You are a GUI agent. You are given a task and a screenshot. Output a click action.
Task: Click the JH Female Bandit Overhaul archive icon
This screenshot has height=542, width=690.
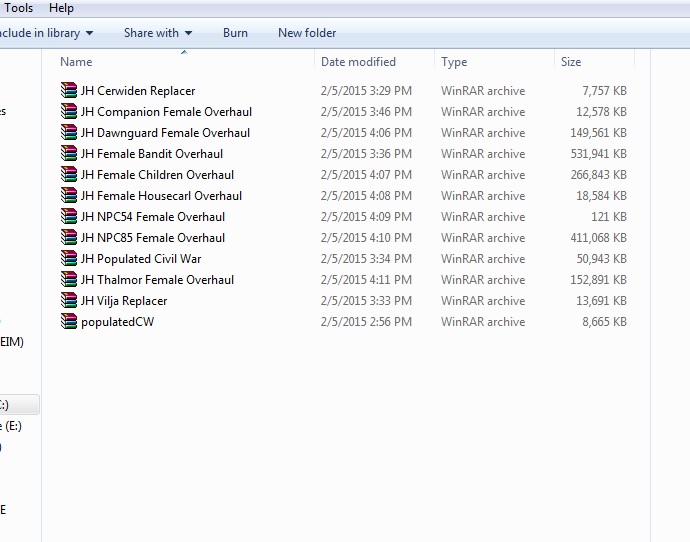[69, 154]
